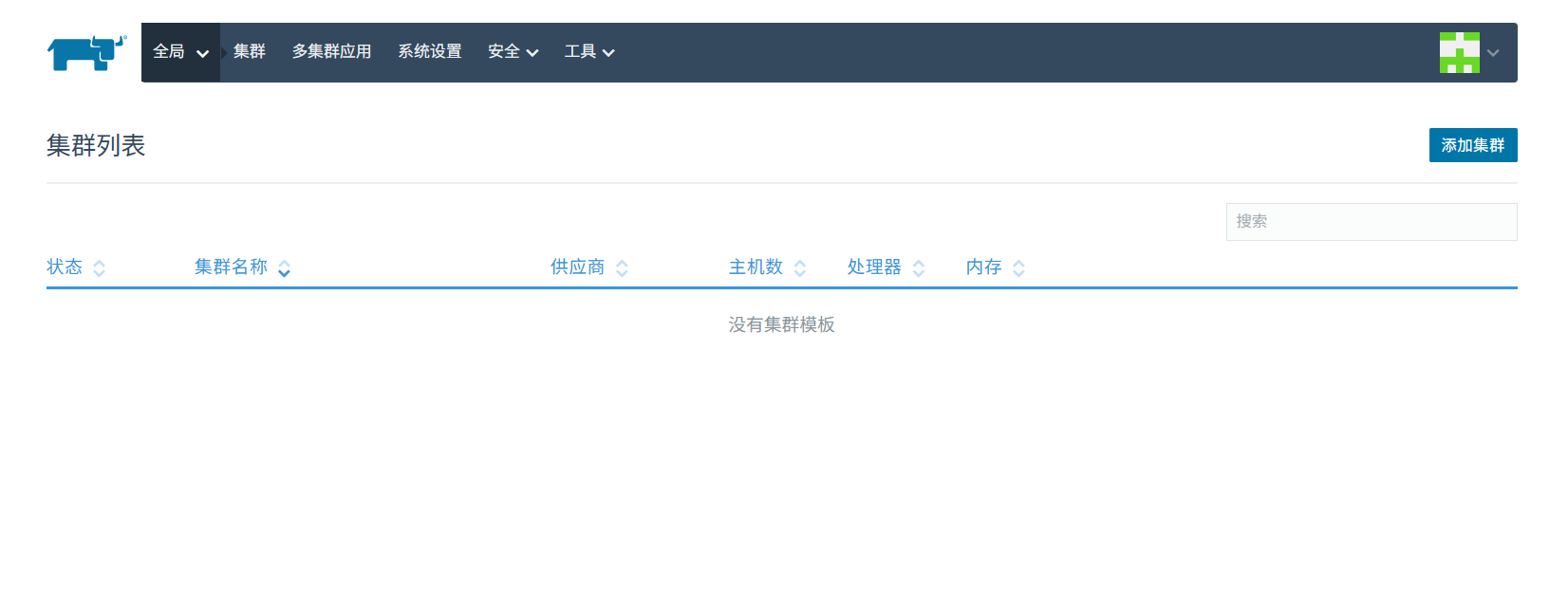This screenshot has height=608, width=1568.
Task: Sort by 处理器 column header
Action: tap(874, 267)
